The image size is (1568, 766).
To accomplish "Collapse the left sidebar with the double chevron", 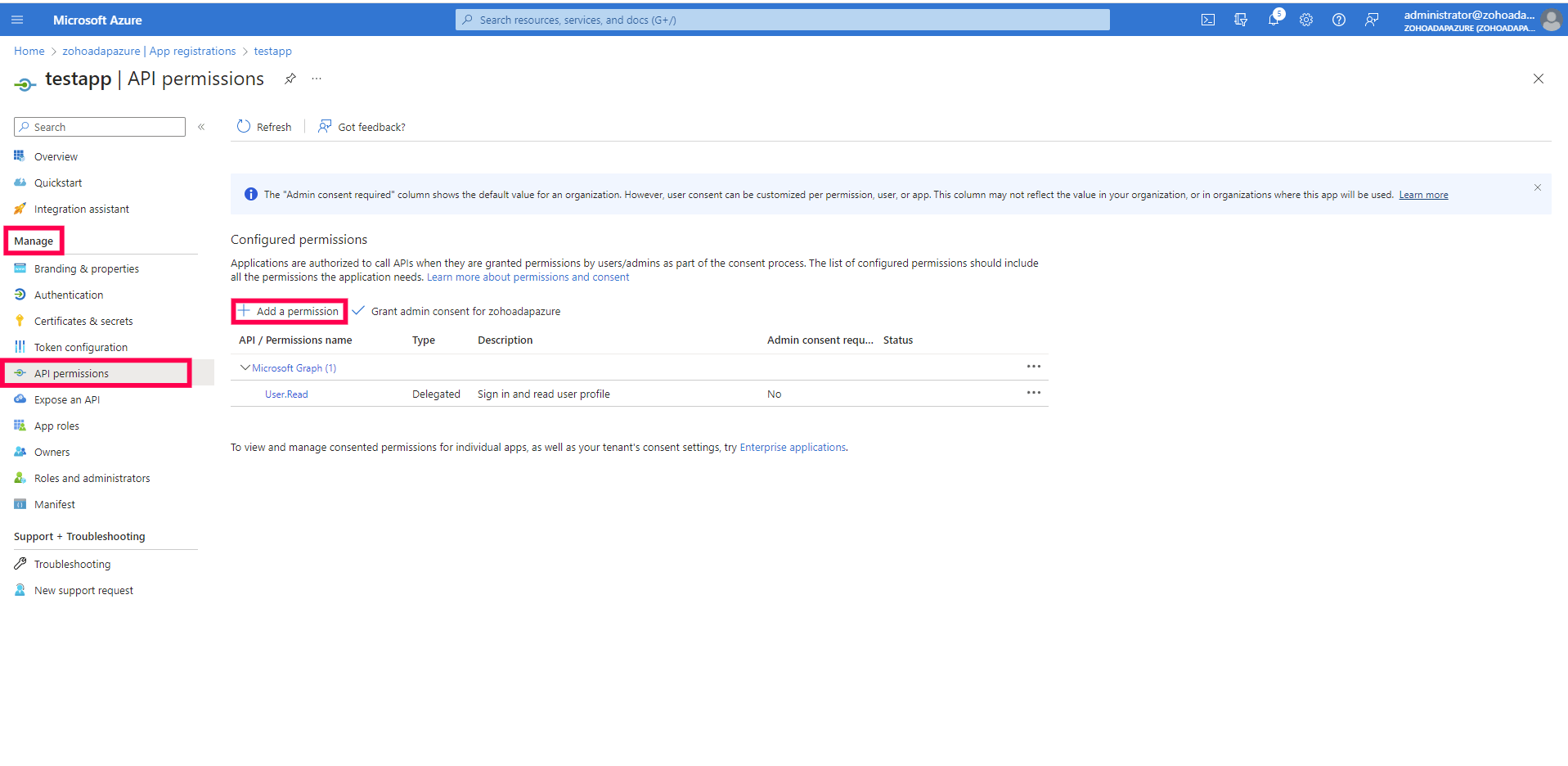I will [201, 127].
